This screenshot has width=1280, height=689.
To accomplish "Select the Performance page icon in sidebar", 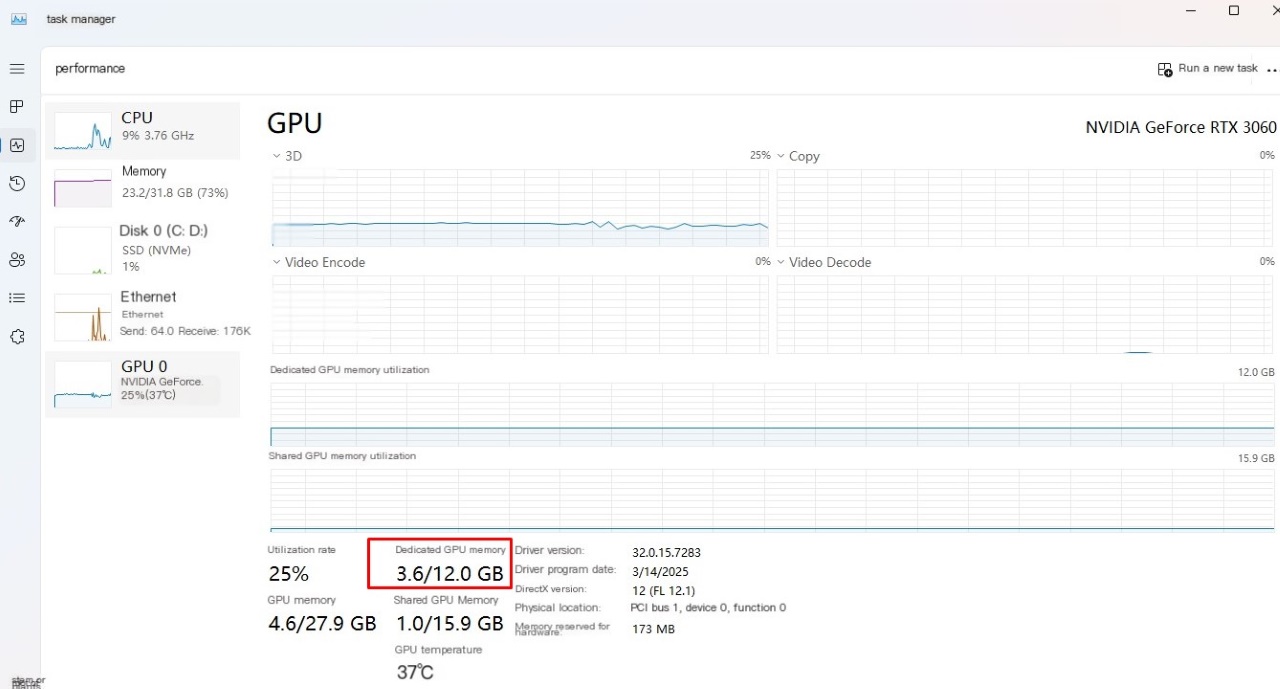I will pyautogui.click(x=17, y=145).
